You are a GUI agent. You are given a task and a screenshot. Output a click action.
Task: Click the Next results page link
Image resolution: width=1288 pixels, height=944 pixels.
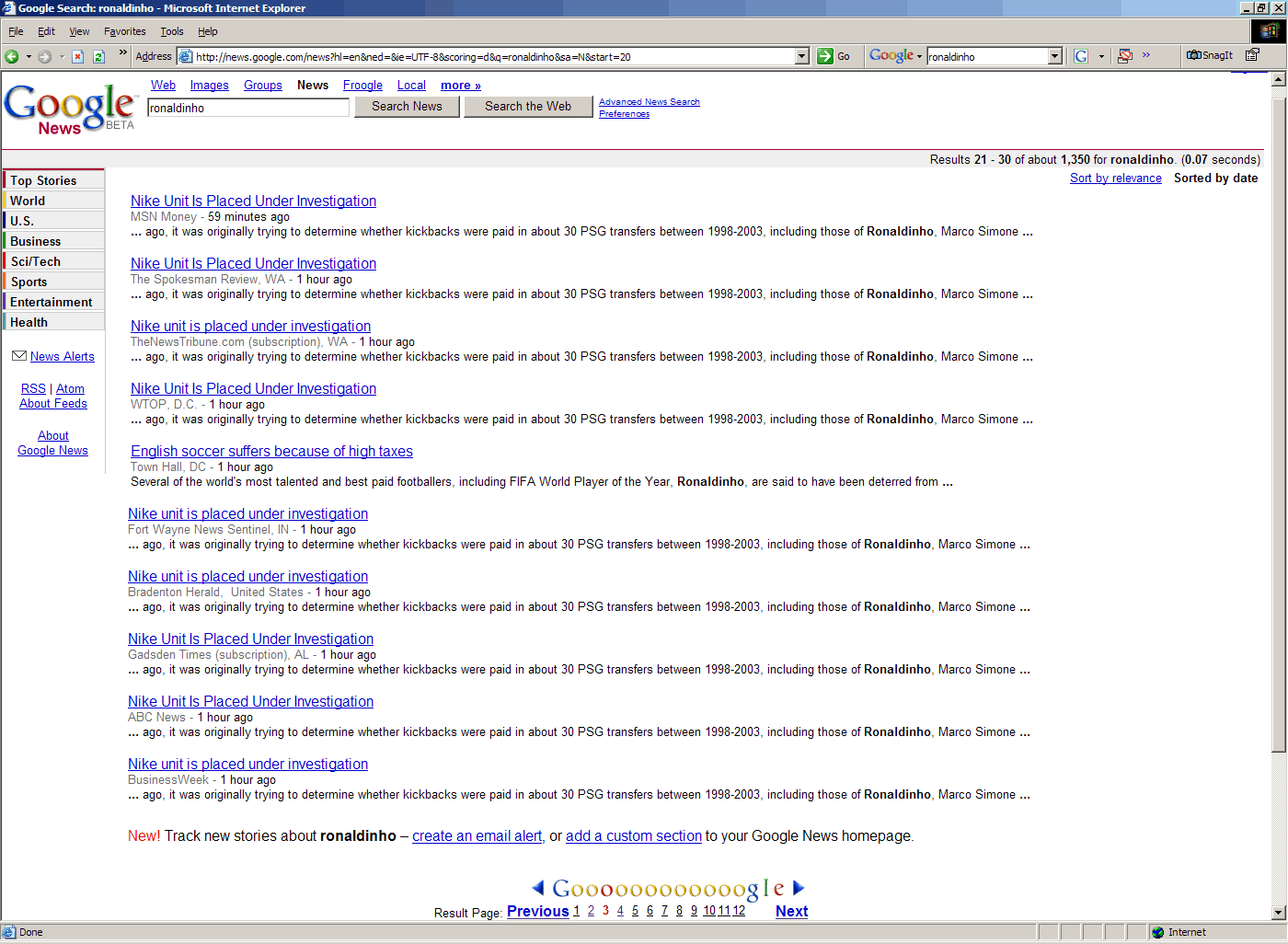point(791,911)
